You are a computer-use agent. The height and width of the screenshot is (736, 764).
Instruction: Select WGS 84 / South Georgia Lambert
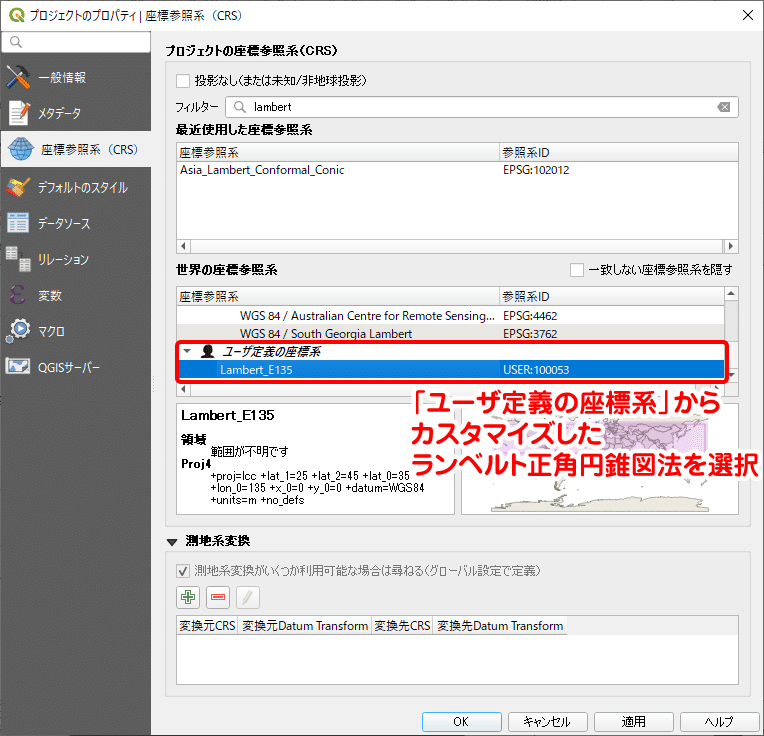326,334
